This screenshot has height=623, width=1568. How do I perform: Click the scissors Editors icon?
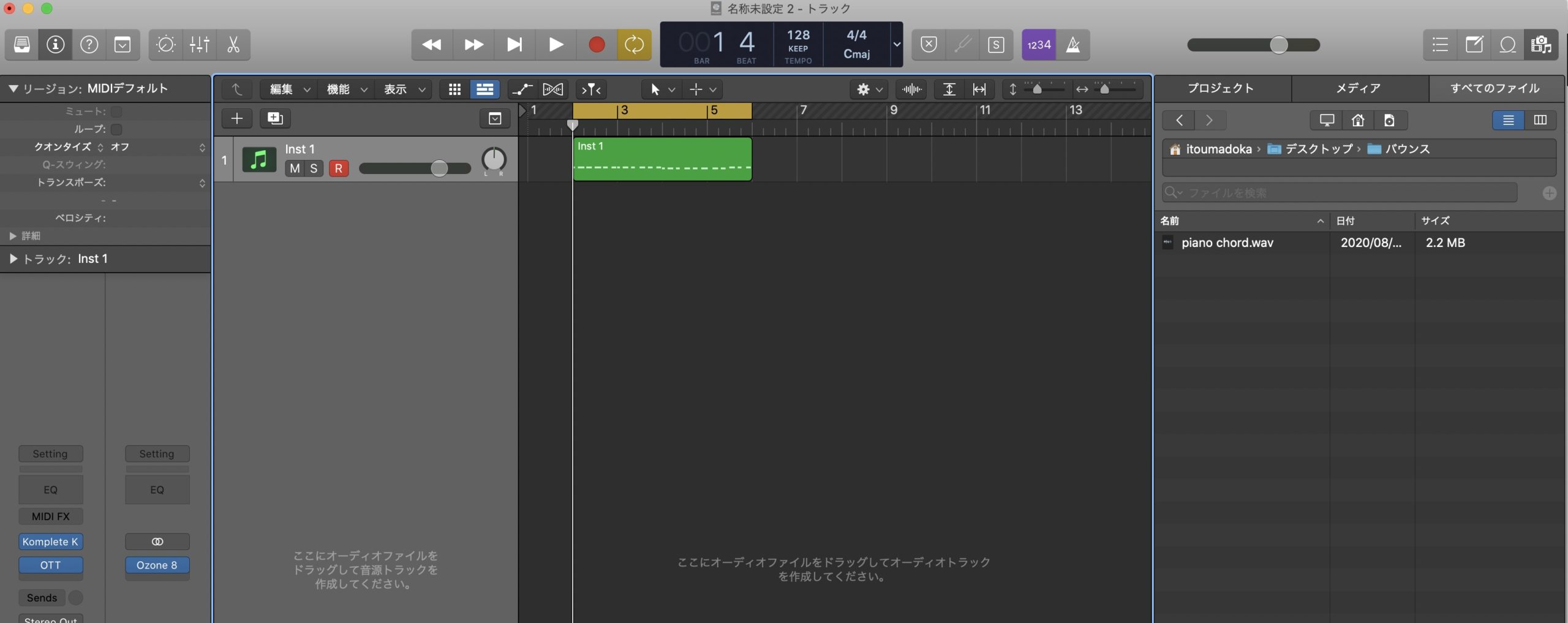click(x=233, y=45)
